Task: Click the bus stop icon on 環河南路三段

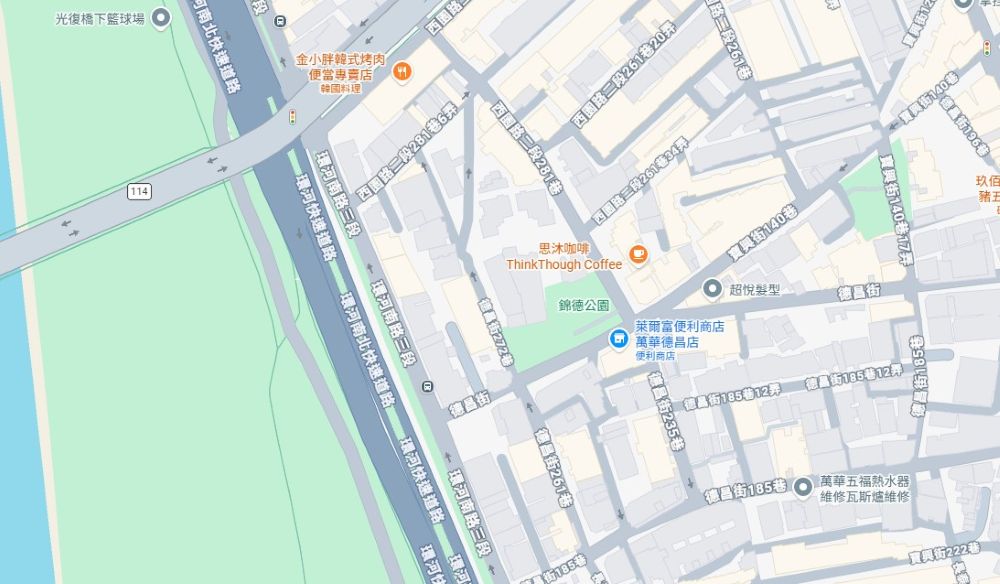Action: [x=427, y=386]
